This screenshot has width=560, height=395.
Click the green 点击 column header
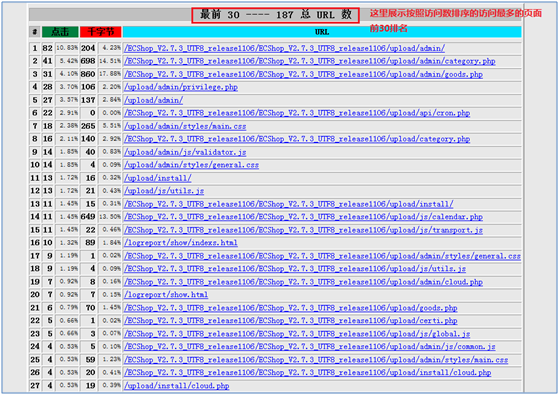[x=60, y=32]
